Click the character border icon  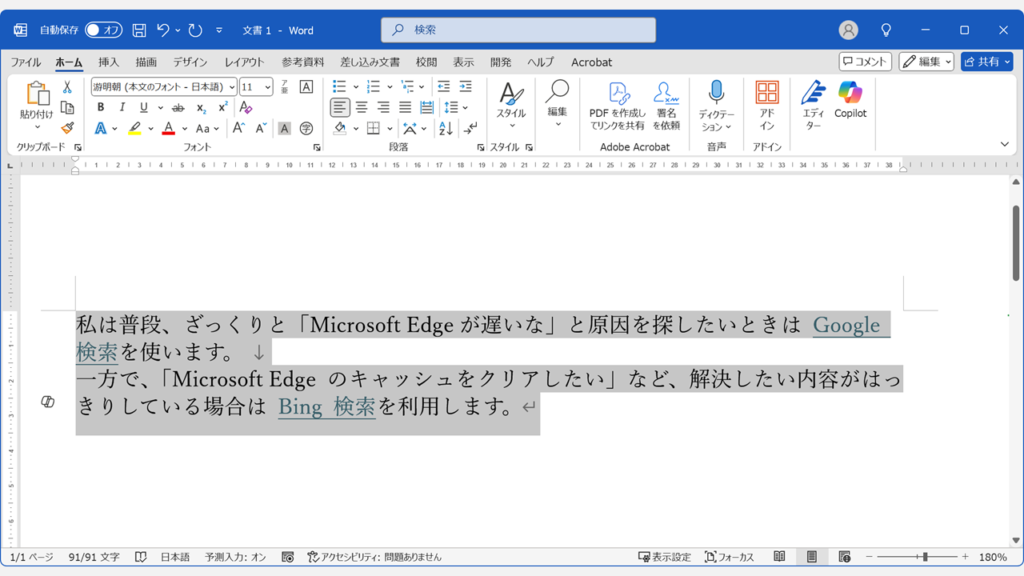[x=306, y=87]
